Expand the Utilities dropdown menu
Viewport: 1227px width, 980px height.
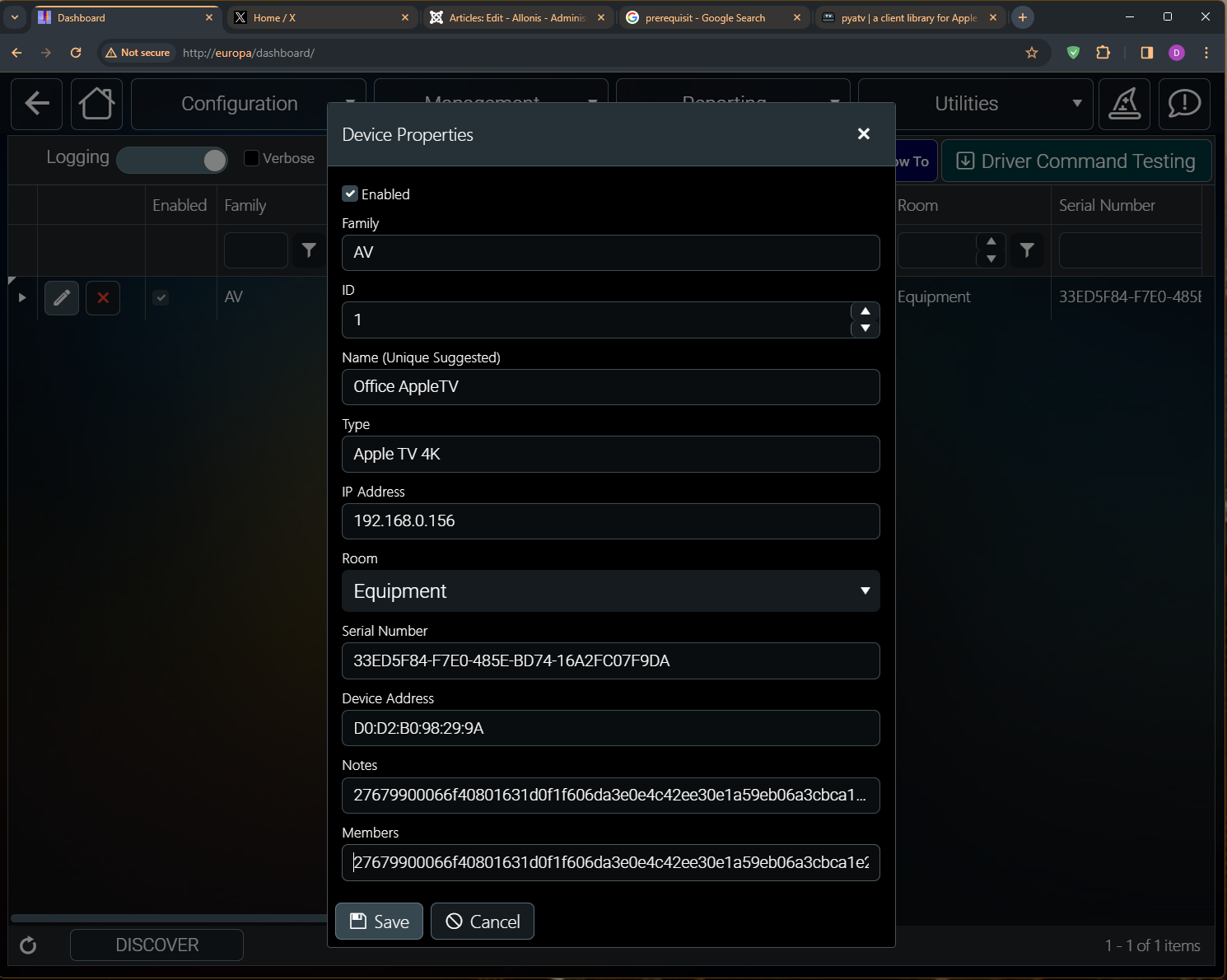pyautogui.click(x=976, y=104)
